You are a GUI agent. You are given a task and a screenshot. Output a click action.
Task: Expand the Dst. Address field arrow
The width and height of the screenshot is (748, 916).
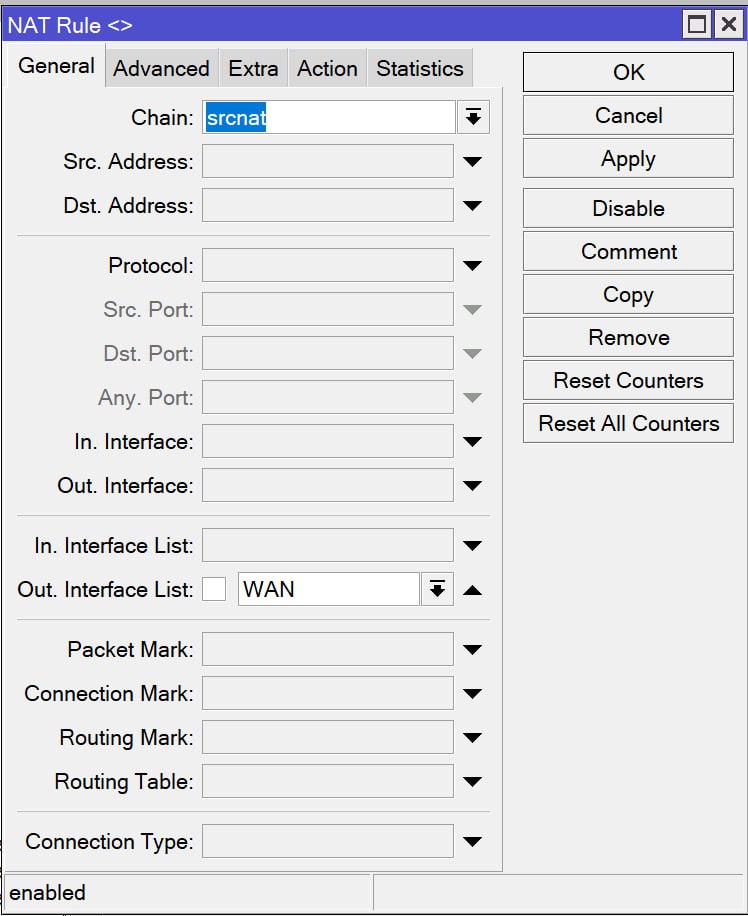click(x=472, y=206)
